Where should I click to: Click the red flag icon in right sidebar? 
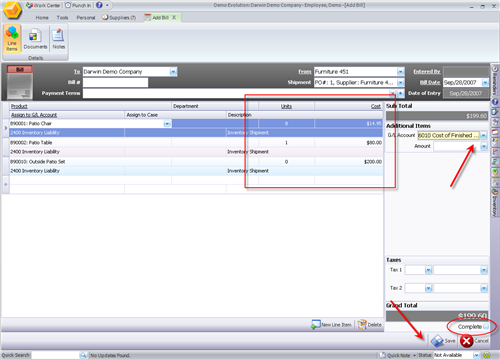pos(495,151)
